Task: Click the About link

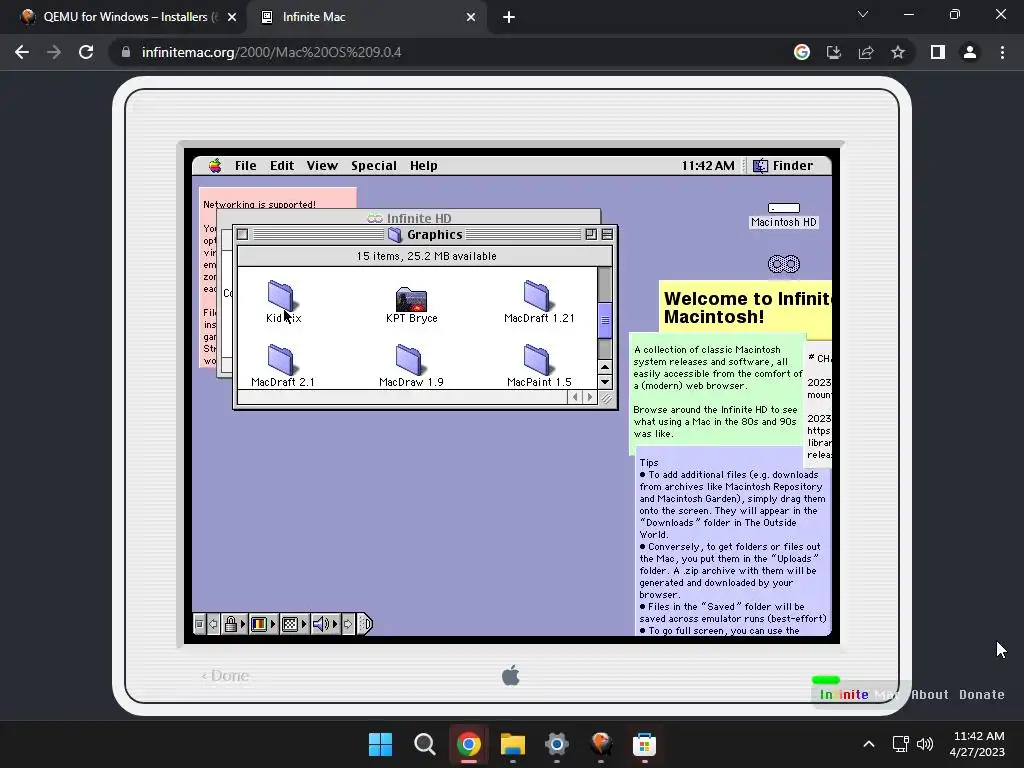Action: (930, 695)
